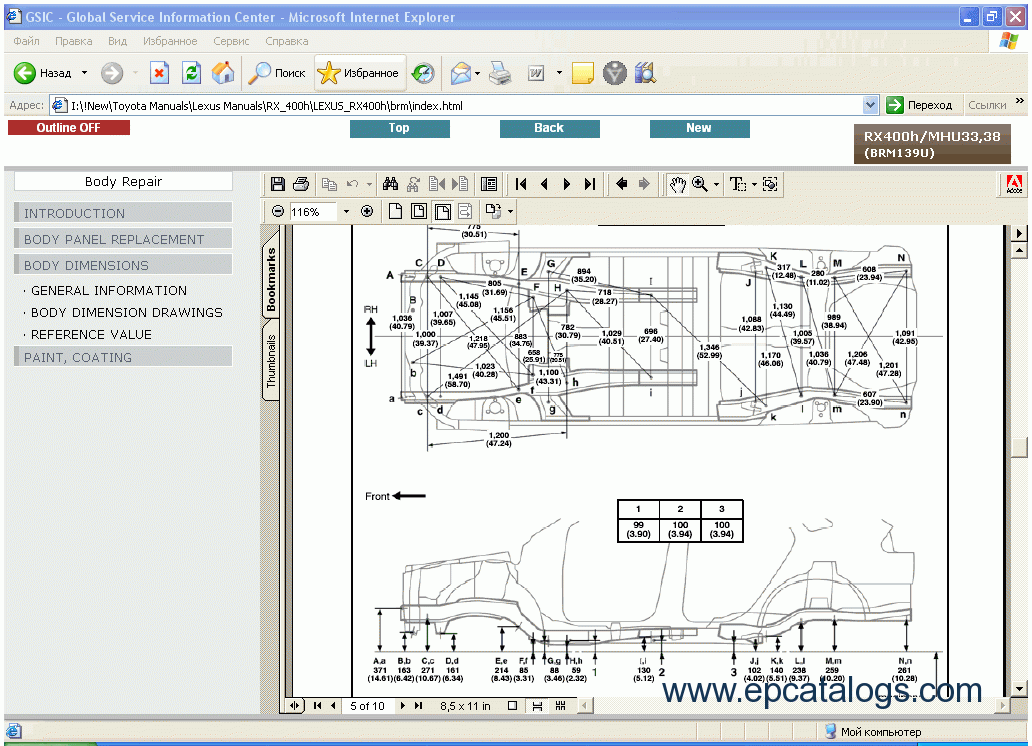
Task: Click the zoom percentage field showing 116%
Action: 313,211
